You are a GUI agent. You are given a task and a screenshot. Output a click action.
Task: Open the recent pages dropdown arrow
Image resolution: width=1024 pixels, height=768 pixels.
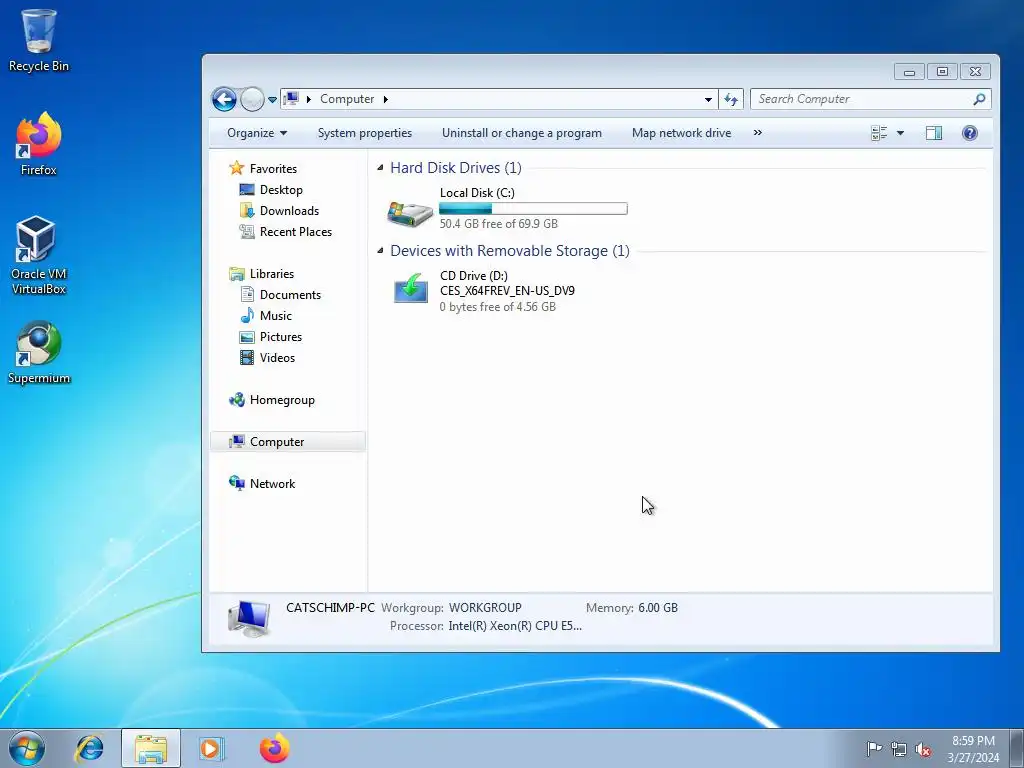point(272,99)
